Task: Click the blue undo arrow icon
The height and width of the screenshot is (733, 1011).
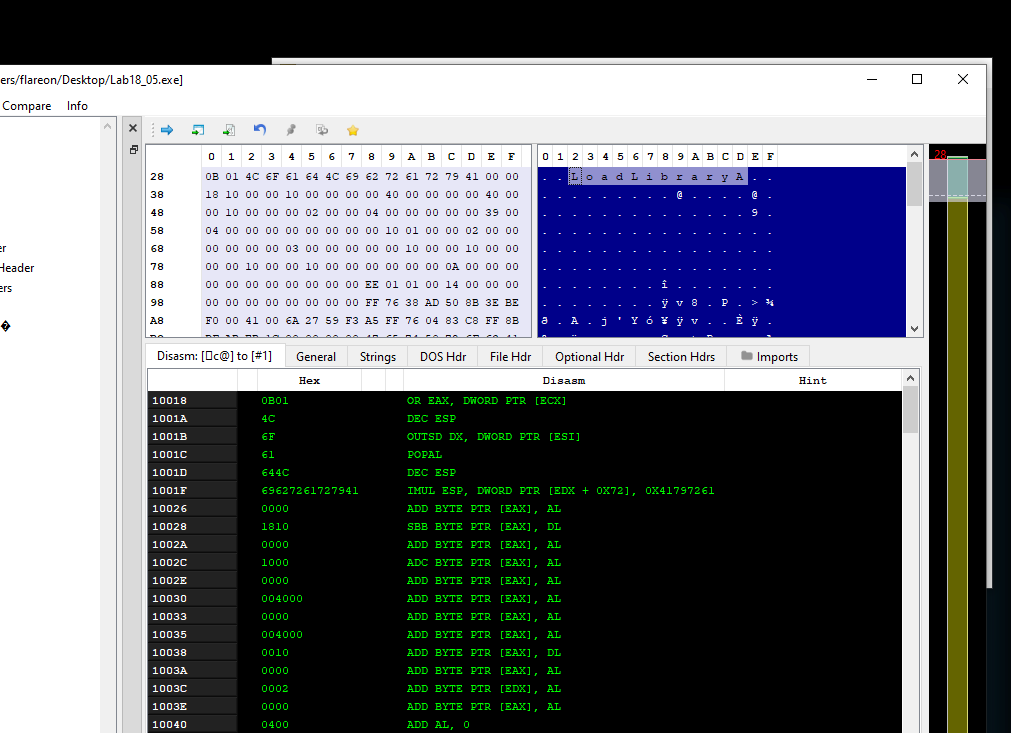Action: point(260,130)
